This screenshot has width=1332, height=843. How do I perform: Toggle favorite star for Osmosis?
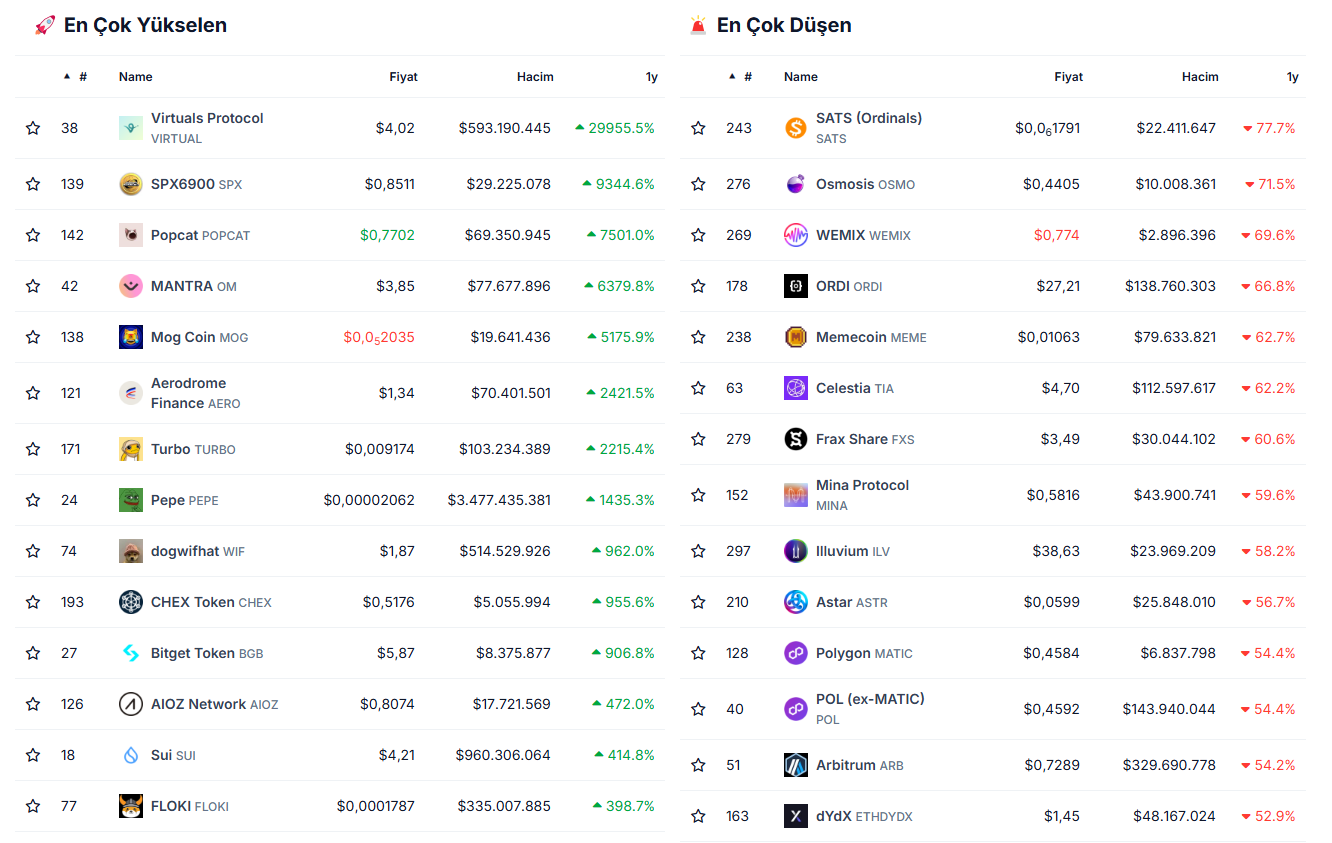click(x=698, y=184)
